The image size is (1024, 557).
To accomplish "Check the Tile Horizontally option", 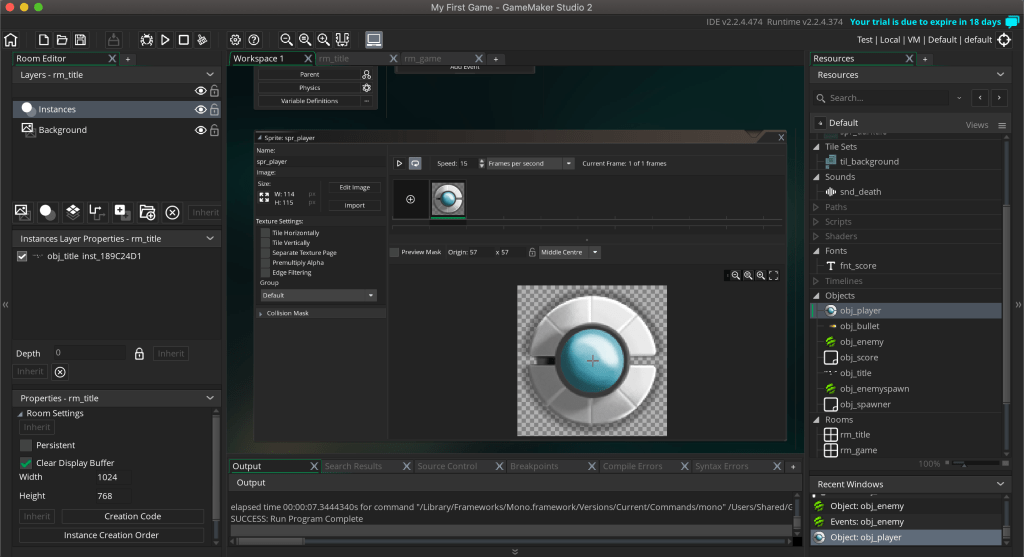I will [x=266, y=233].
